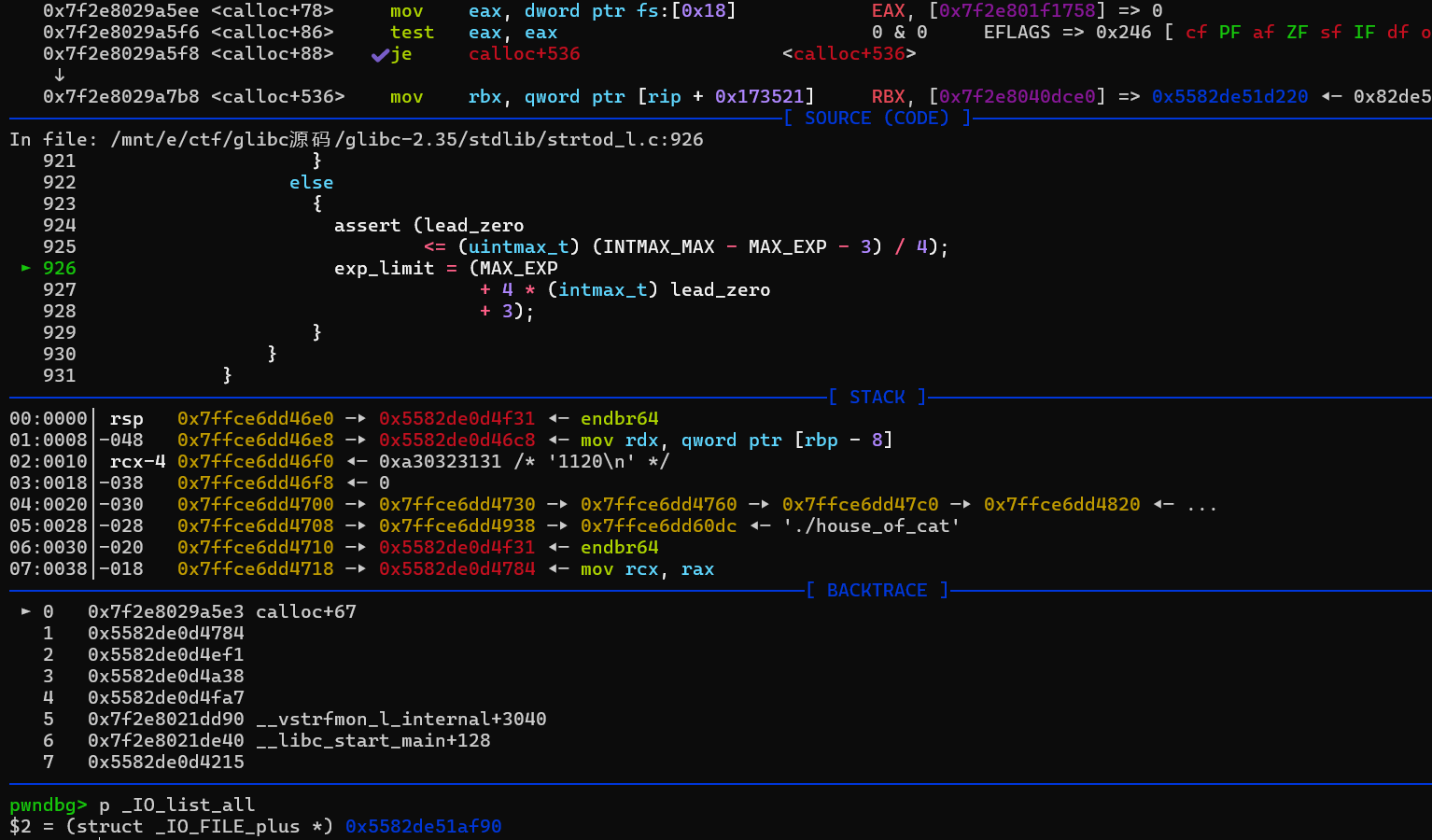Click the arrow marker beside backtrace frame 0
This screenshot has height=840, width=1432.
(x=26, y=611)
